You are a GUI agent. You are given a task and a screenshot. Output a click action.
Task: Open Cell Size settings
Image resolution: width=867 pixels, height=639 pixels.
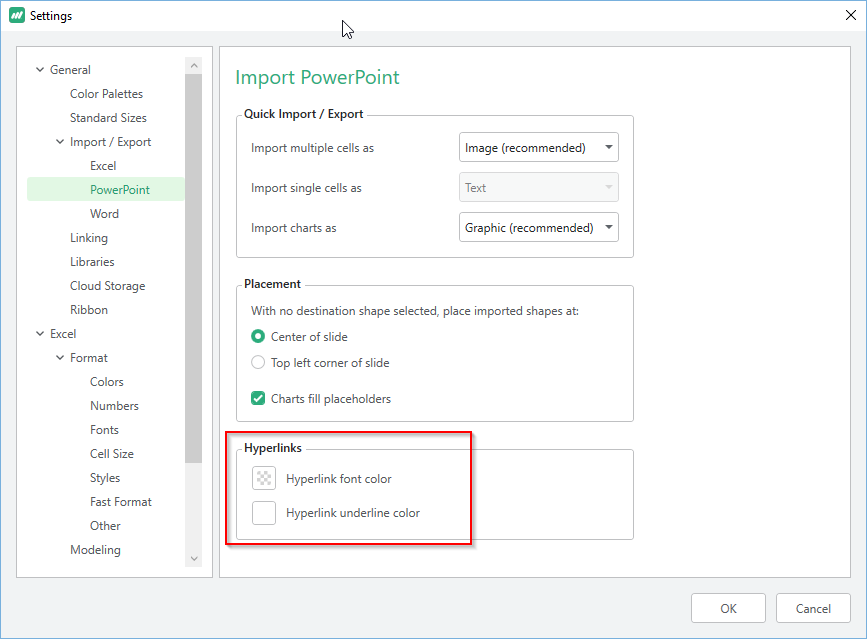[112, 454]
